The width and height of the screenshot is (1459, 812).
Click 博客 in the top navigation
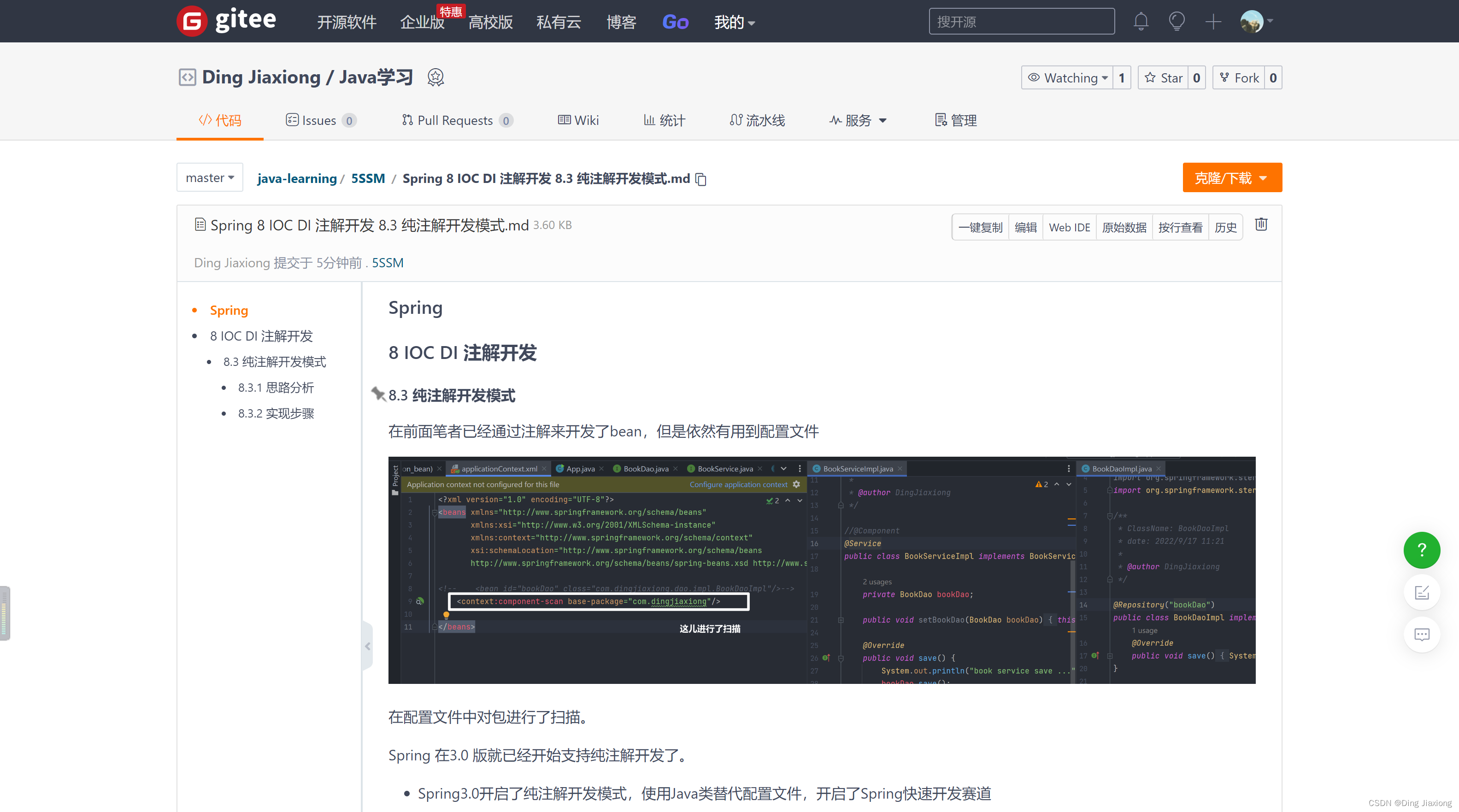coord(621,22)
